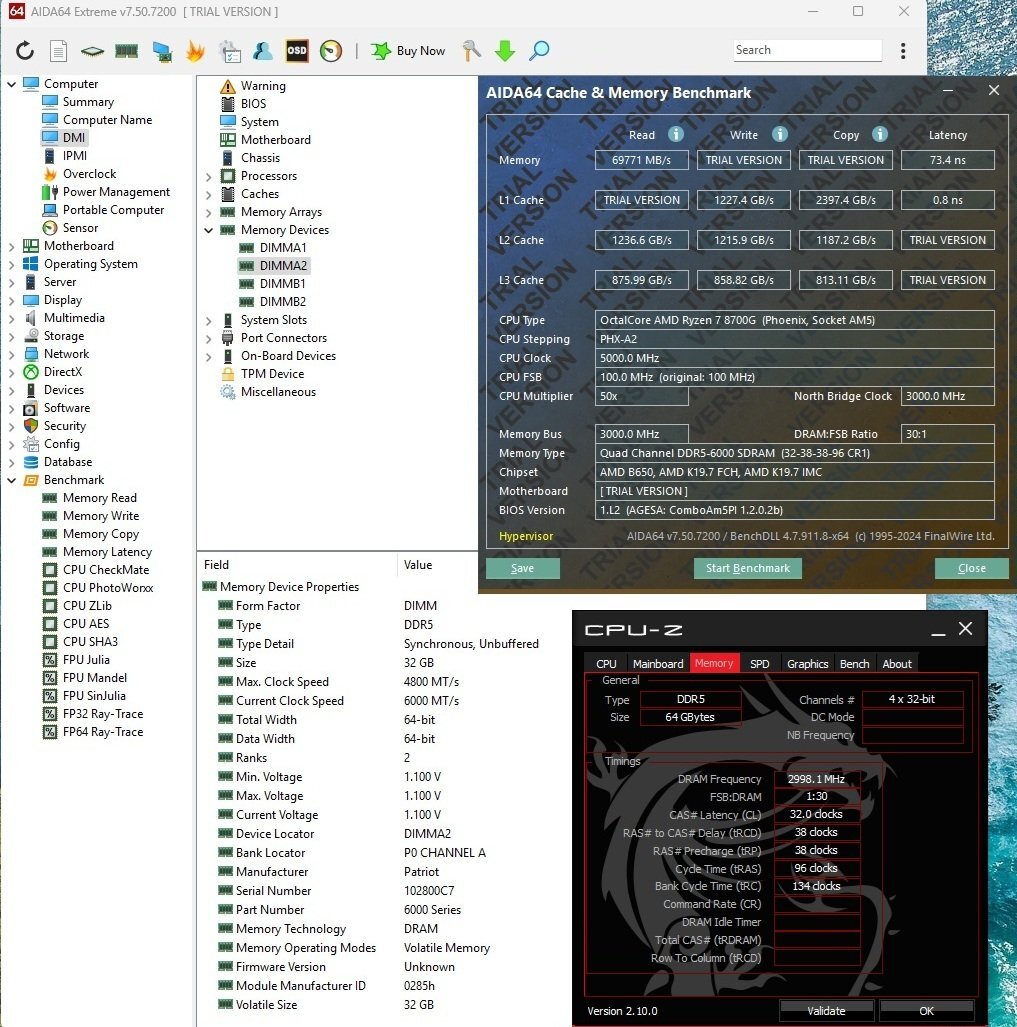1017x1027 pixels.
Task: Expand the Operating System node
Action: coord(11,264)
